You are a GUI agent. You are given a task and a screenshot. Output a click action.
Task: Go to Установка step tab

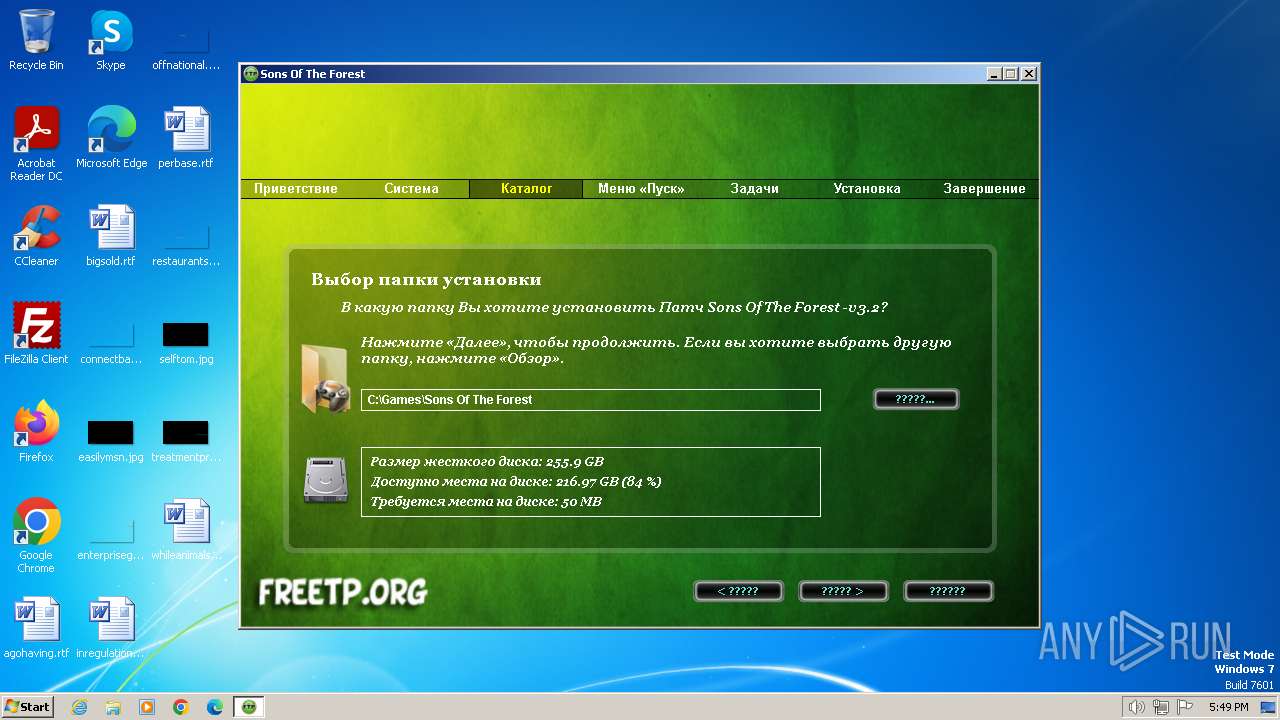pyautogui.click(x=867, y=189)
